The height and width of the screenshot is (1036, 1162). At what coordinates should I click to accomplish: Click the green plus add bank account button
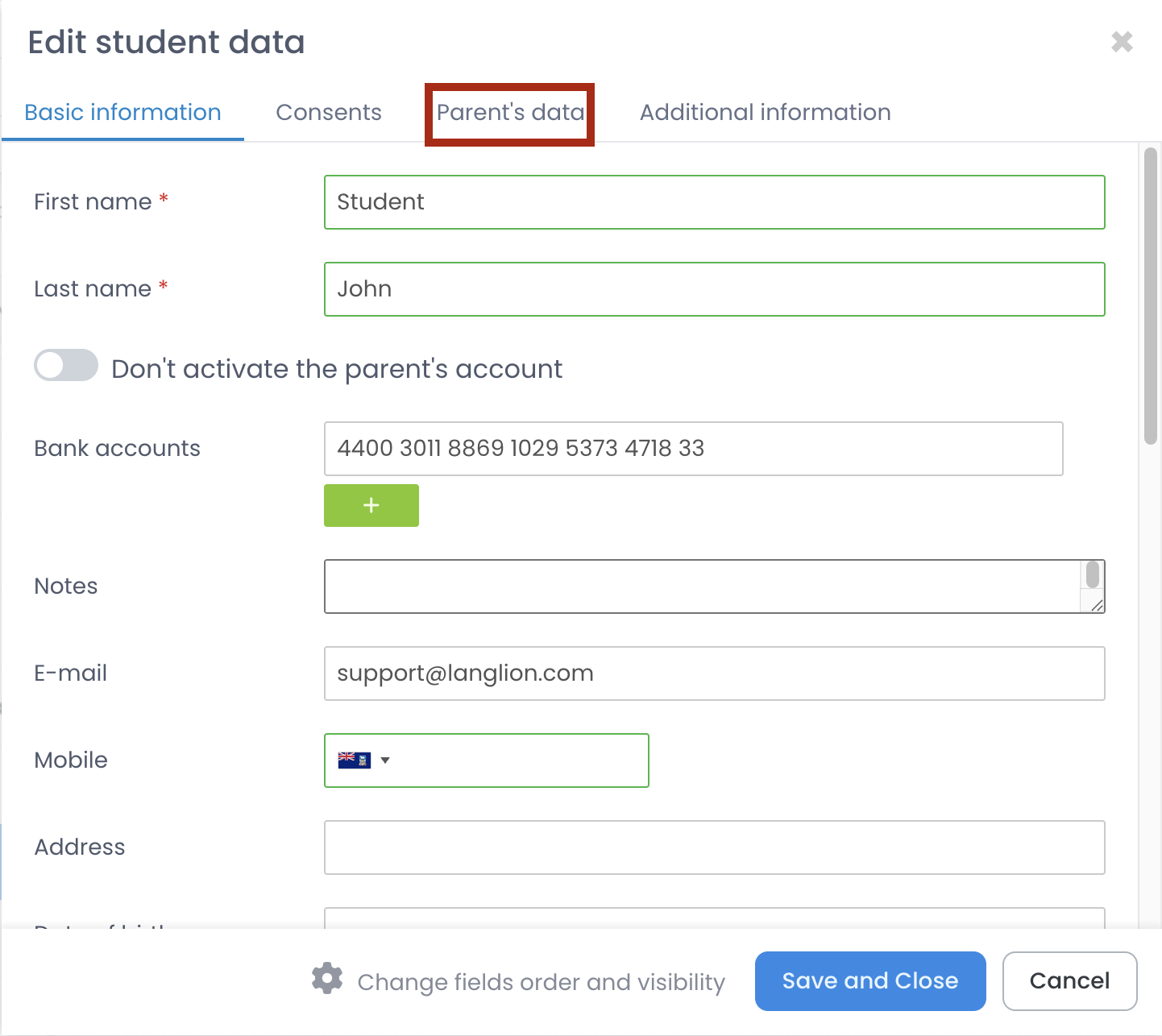371,505
